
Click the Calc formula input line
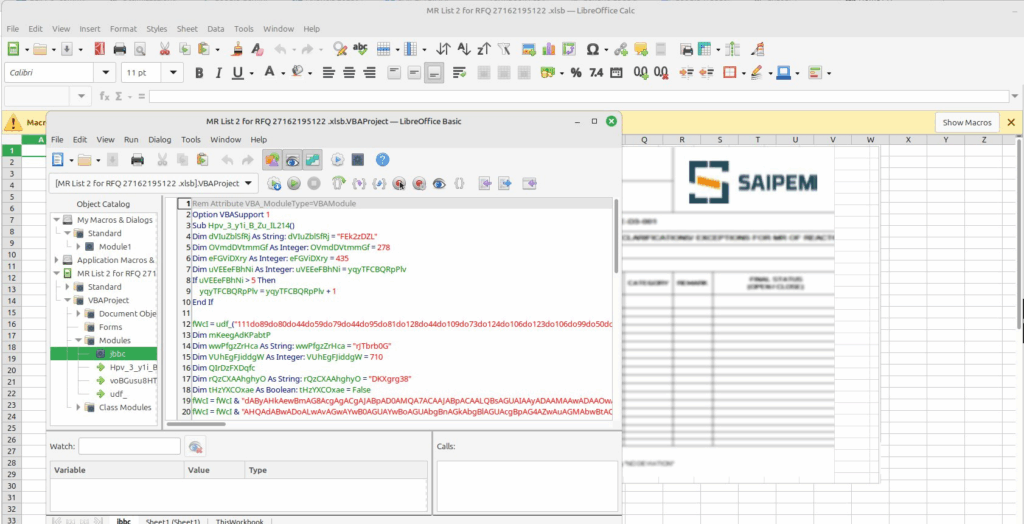tap(579, 97)
